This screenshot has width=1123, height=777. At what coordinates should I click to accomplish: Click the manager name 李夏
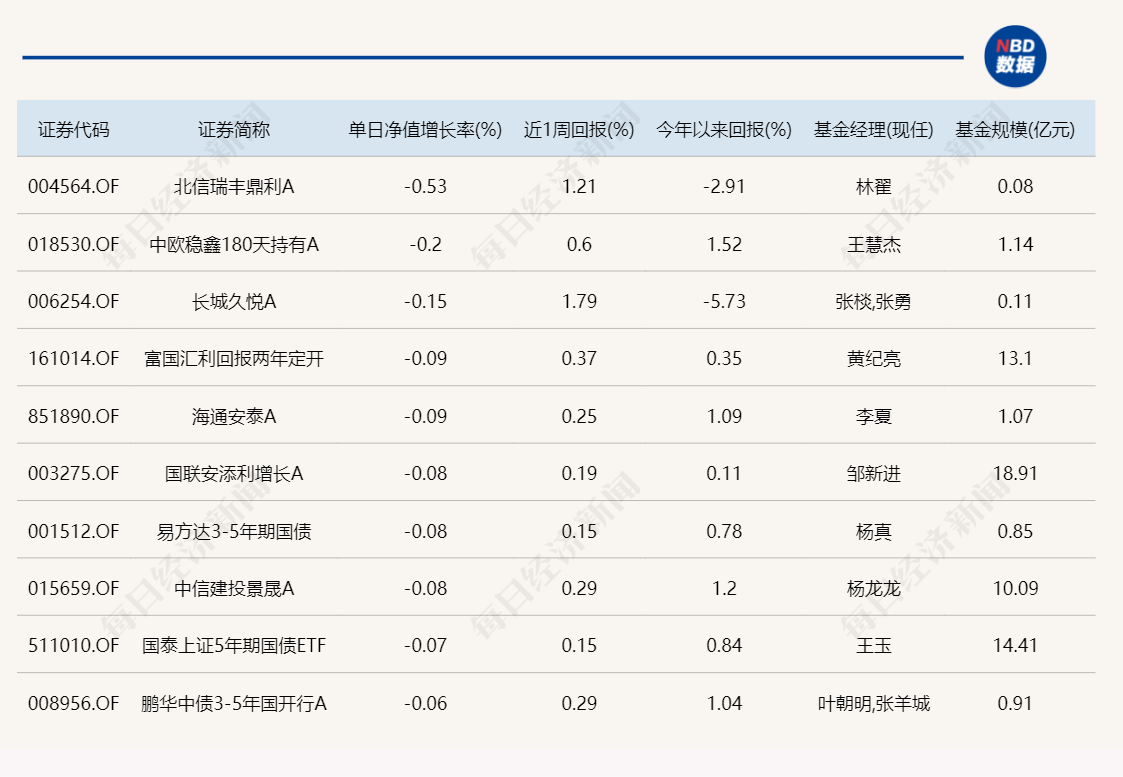click(x=874, y=416)
